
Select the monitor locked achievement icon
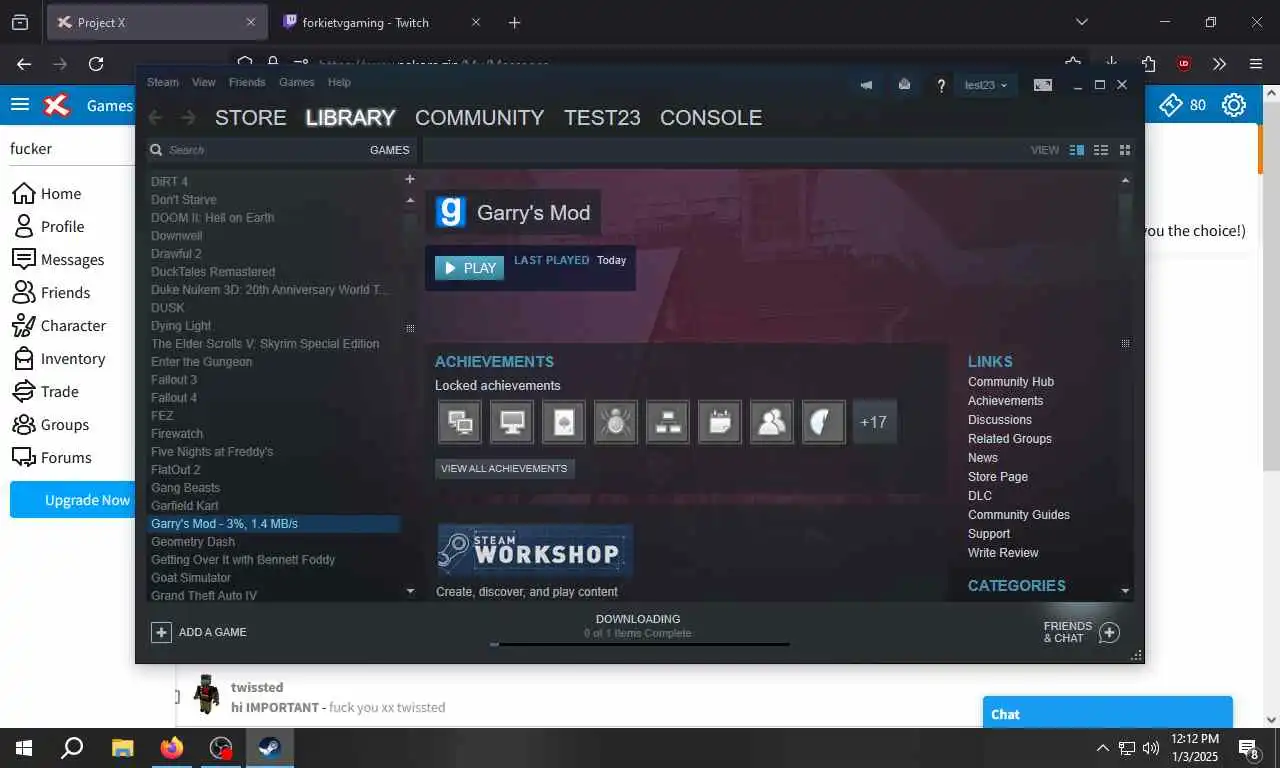coord(512,422)
